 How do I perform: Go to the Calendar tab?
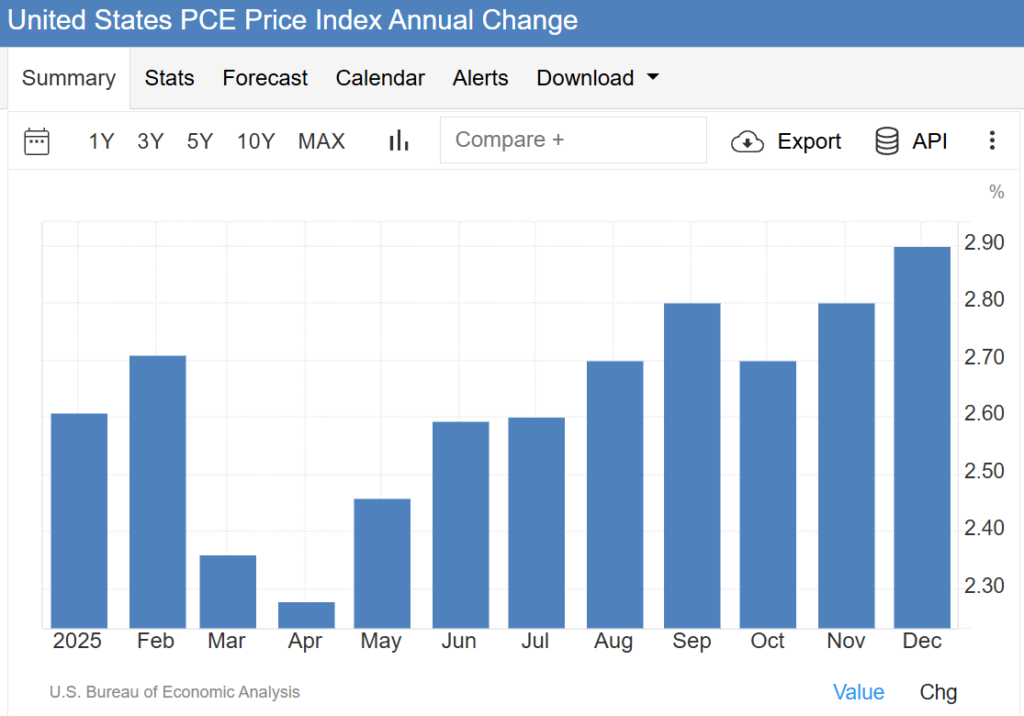click(380, 78)
